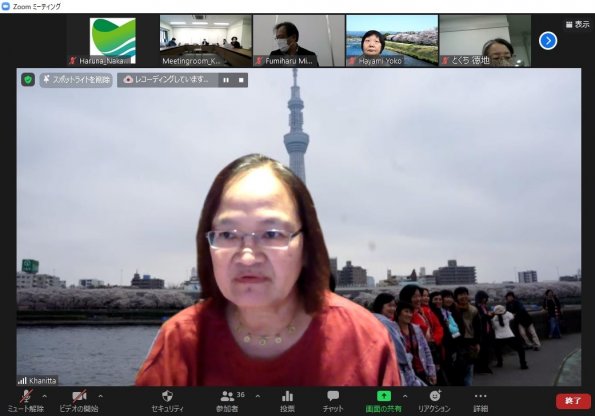Open the Security (セキュリティ) shield icon
The height and width of the screenshot is (416, 595).
pyautogui.click(x=167, y=396)
